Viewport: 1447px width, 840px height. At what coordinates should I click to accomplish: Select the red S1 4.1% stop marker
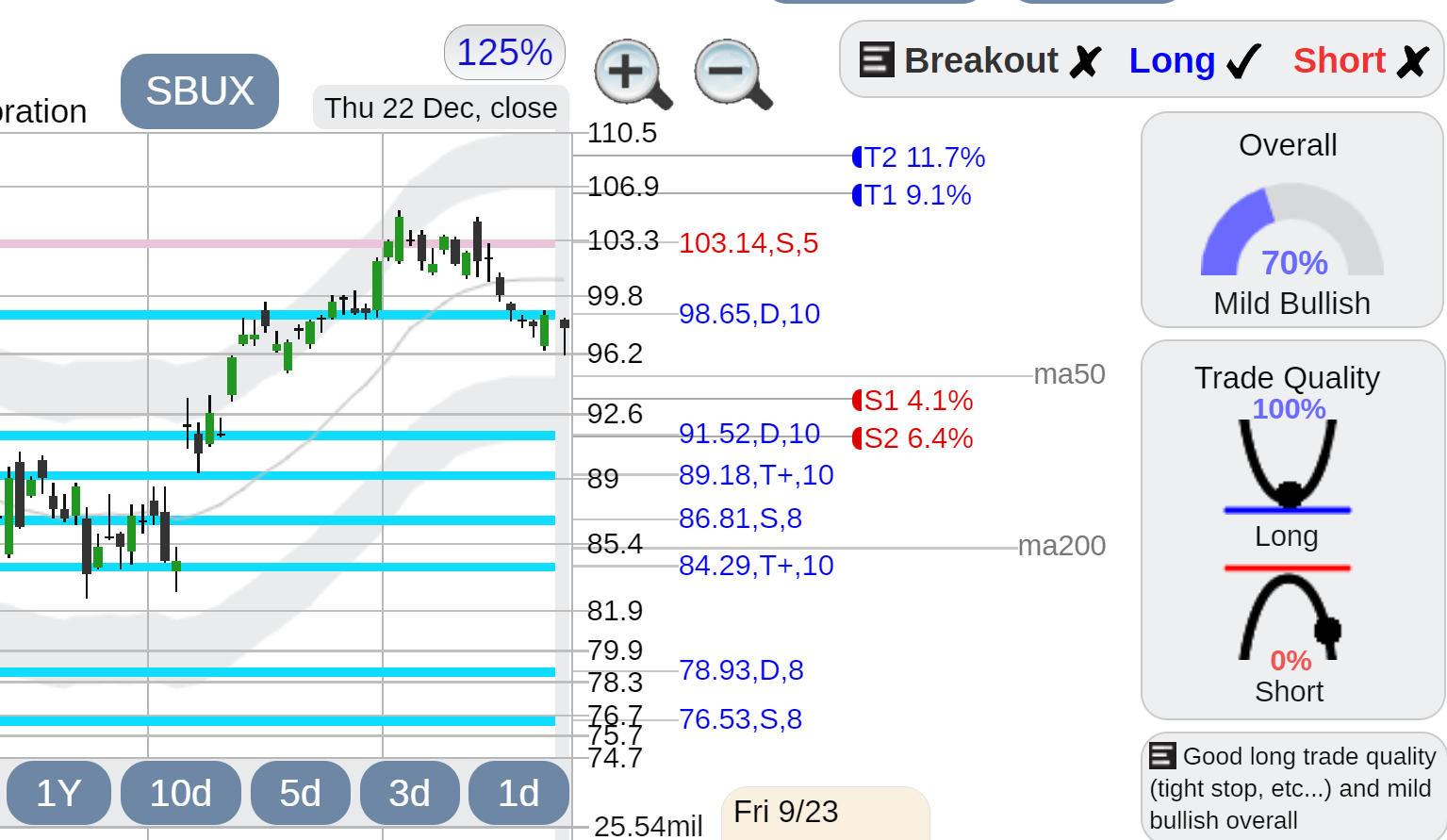click(x=913, y=400)
